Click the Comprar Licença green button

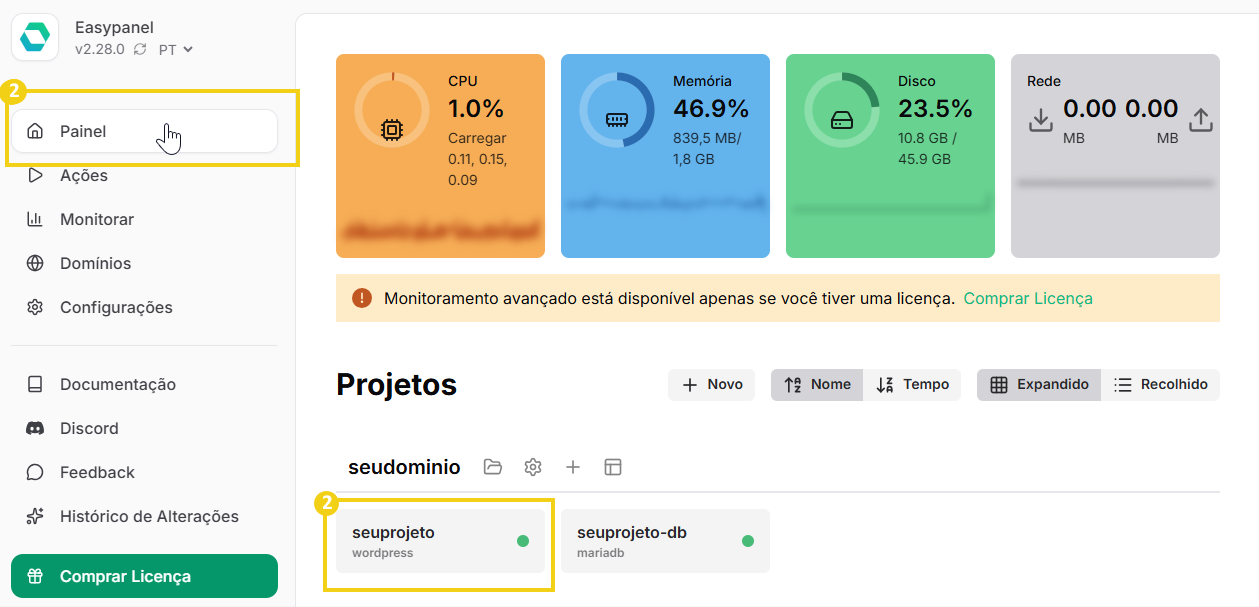point(143,576)
